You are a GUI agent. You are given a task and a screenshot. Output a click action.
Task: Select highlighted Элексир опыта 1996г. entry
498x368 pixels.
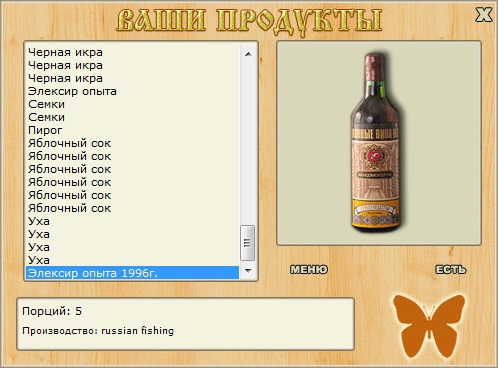[132, 273]
